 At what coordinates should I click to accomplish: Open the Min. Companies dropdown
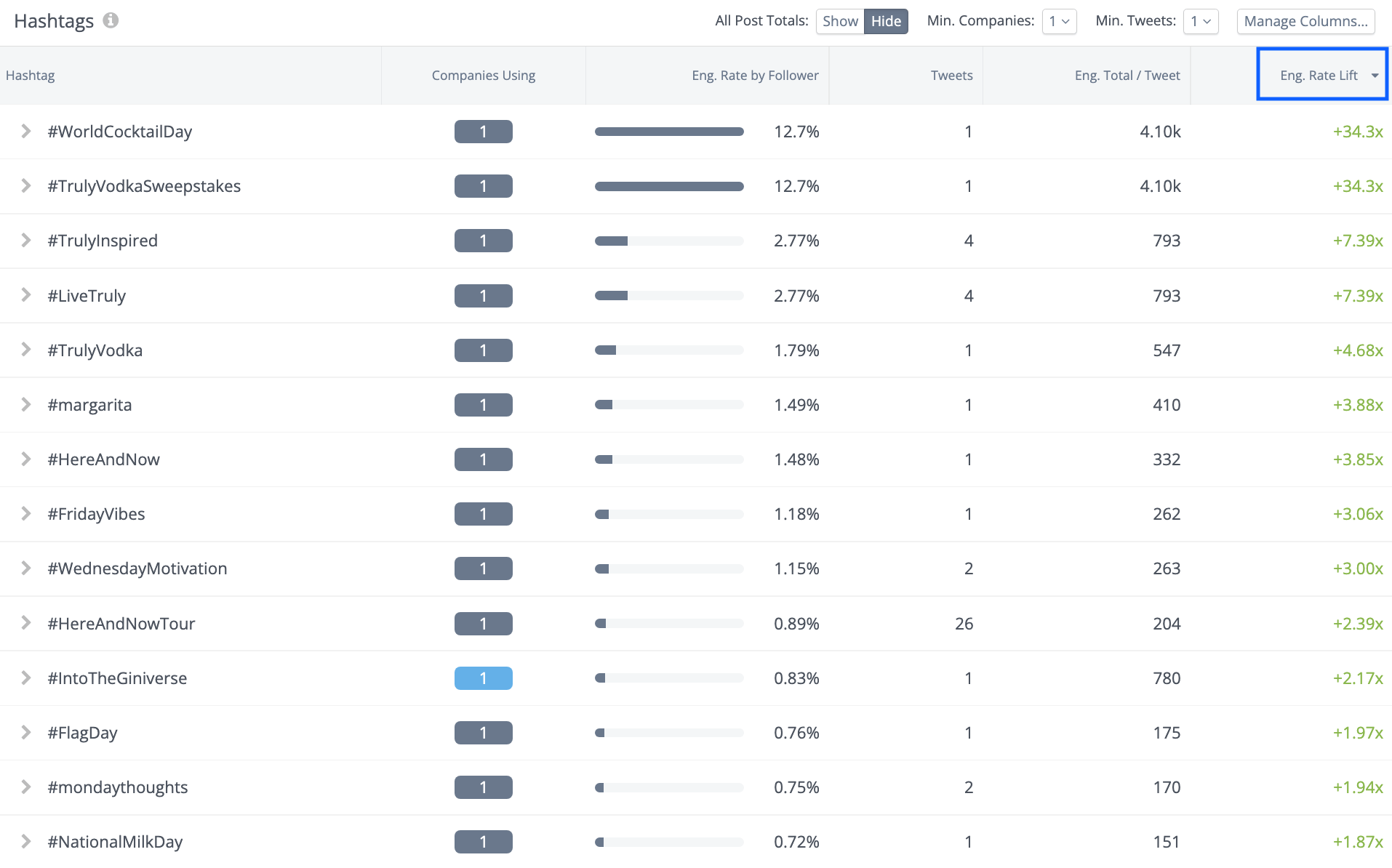(1060, 21)
